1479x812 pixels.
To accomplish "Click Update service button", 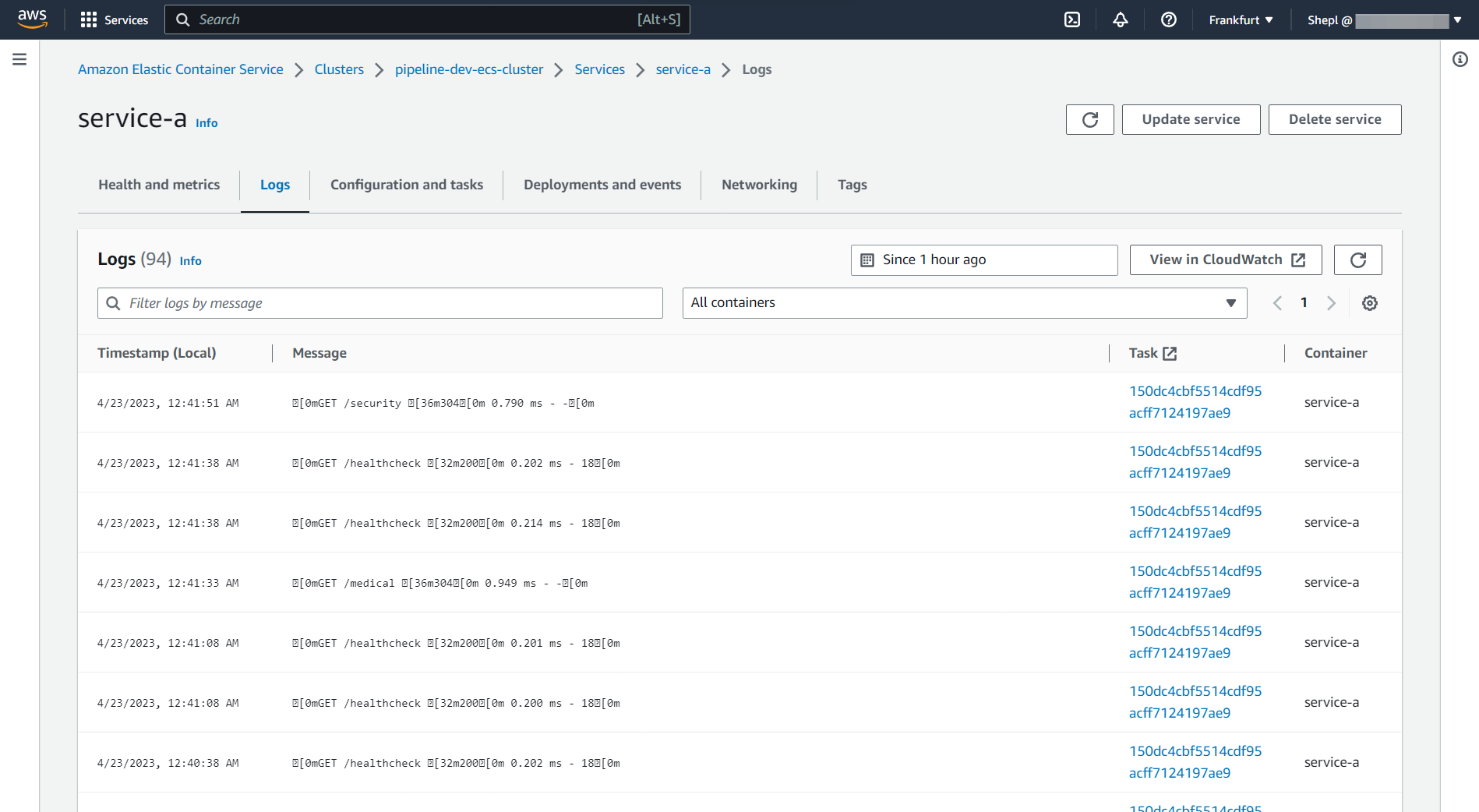I will coord(1191,119).
